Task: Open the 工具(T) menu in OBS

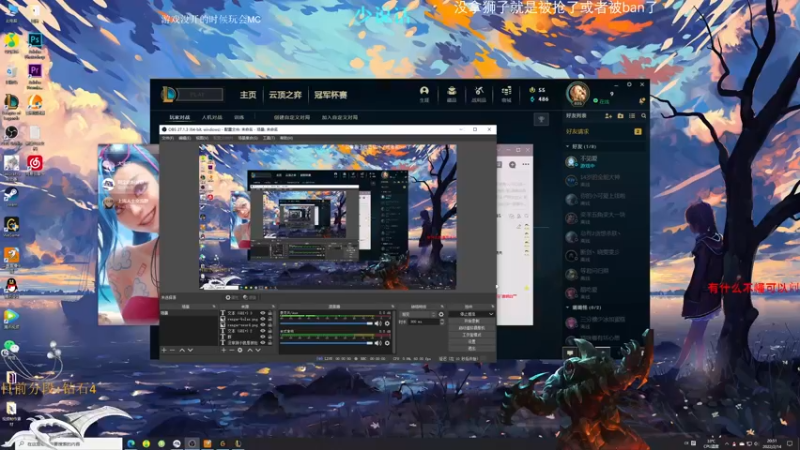Action: coord(269,138)
